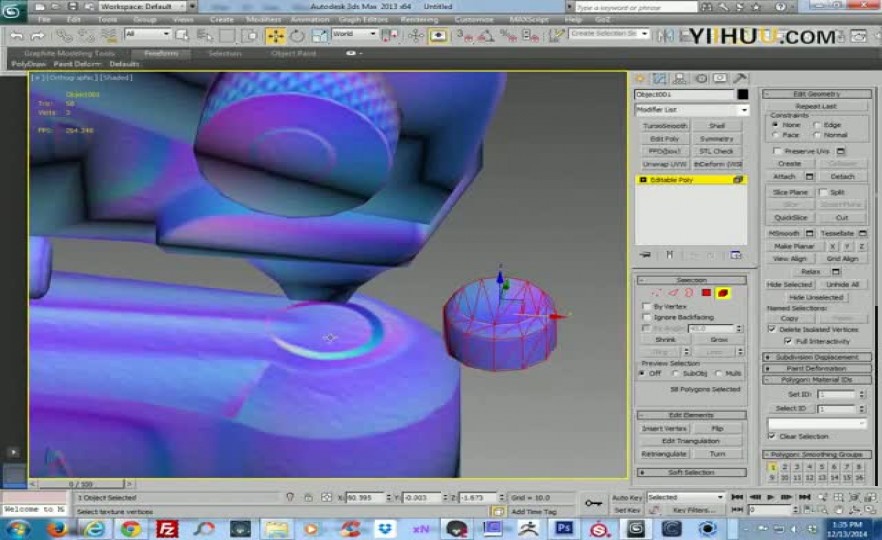Image resolution: width=882 pixels, height=540 pixels.
Task: Open the Hierarchy command panel tab
Action: (x=680, y=79)
